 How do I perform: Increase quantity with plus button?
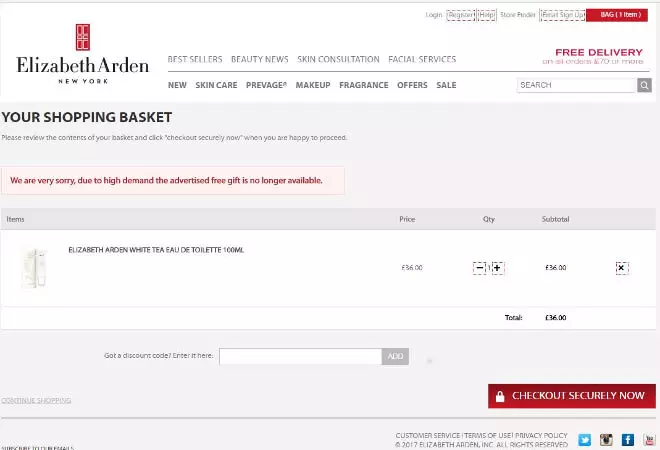pyautogui.click(x=498, y=268)
